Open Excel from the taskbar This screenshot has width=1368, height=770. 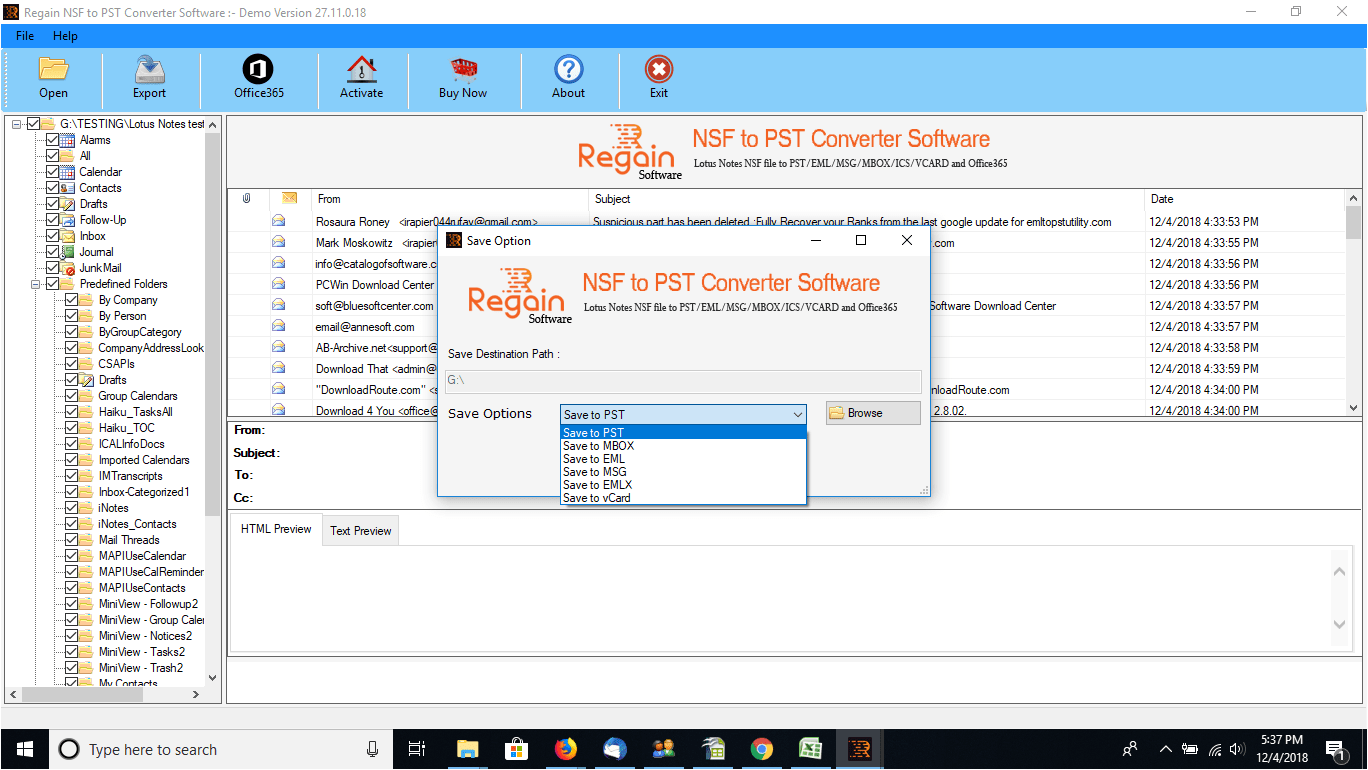[811, 749]
